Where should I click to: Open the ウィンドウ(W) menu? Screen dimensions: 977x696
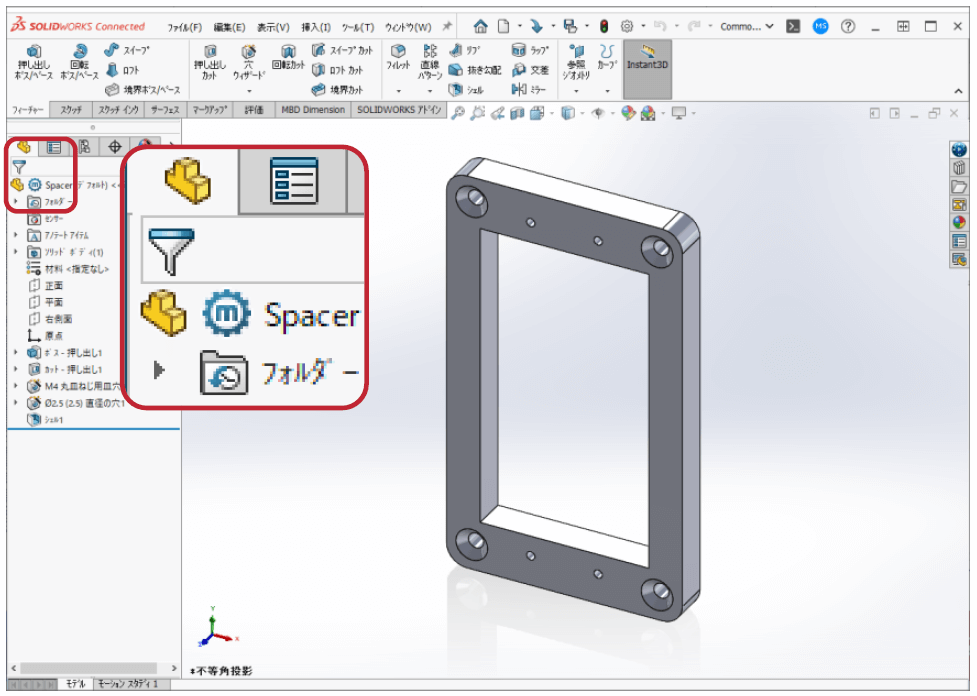click(407, 27)
